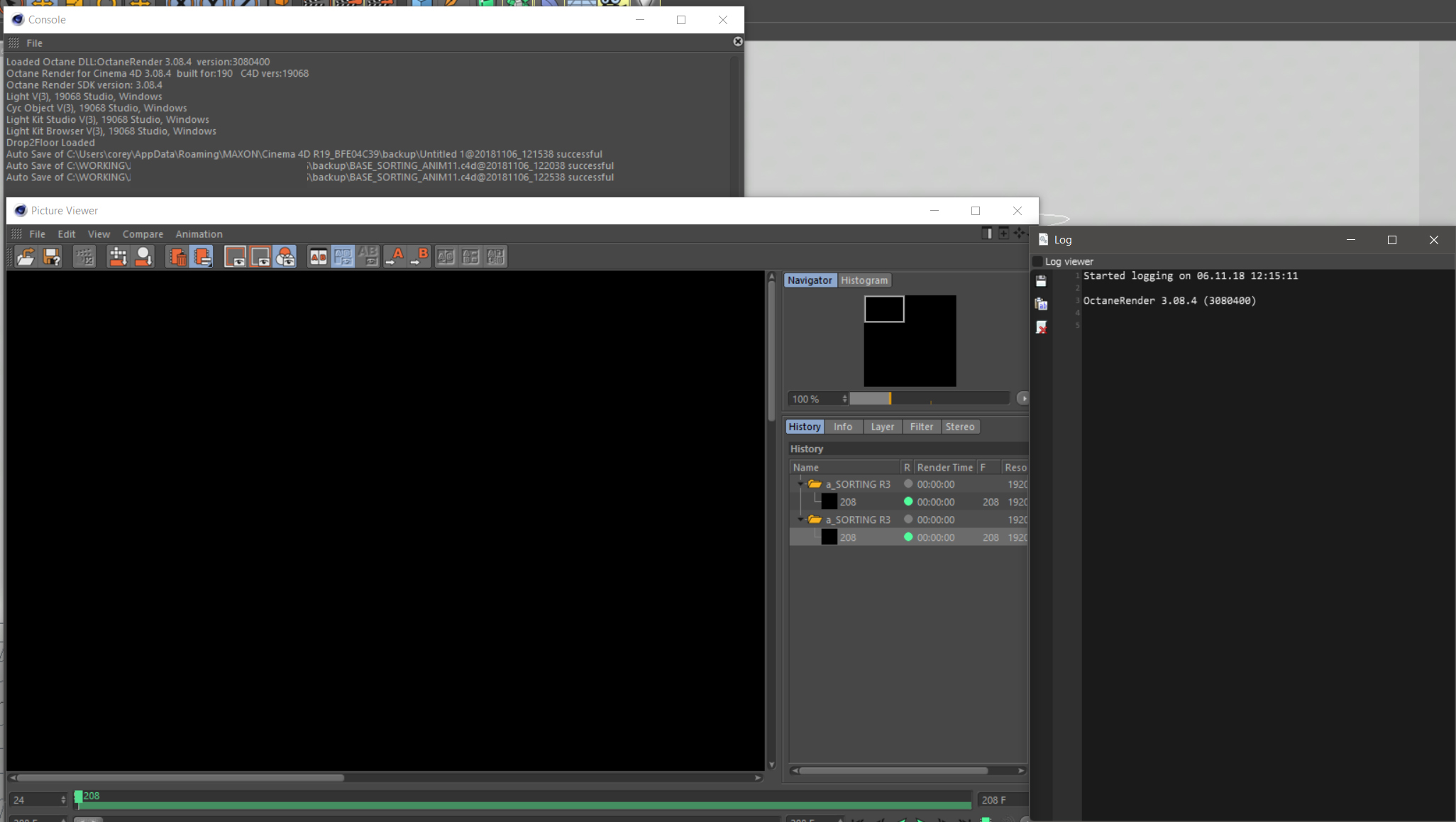Click the Save As icon in Picture Viewer toolbar
Screen dimensions: 1456x822
coord(52,257)
